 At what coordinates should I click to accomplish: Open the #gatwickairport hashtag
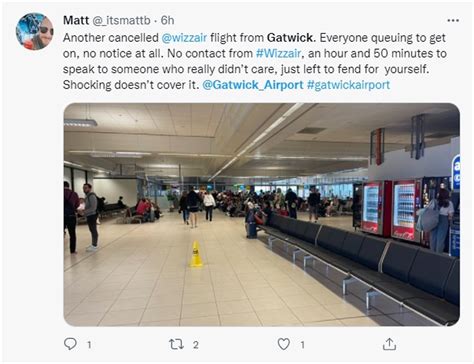pyautogui.click(x=348, y=85)
